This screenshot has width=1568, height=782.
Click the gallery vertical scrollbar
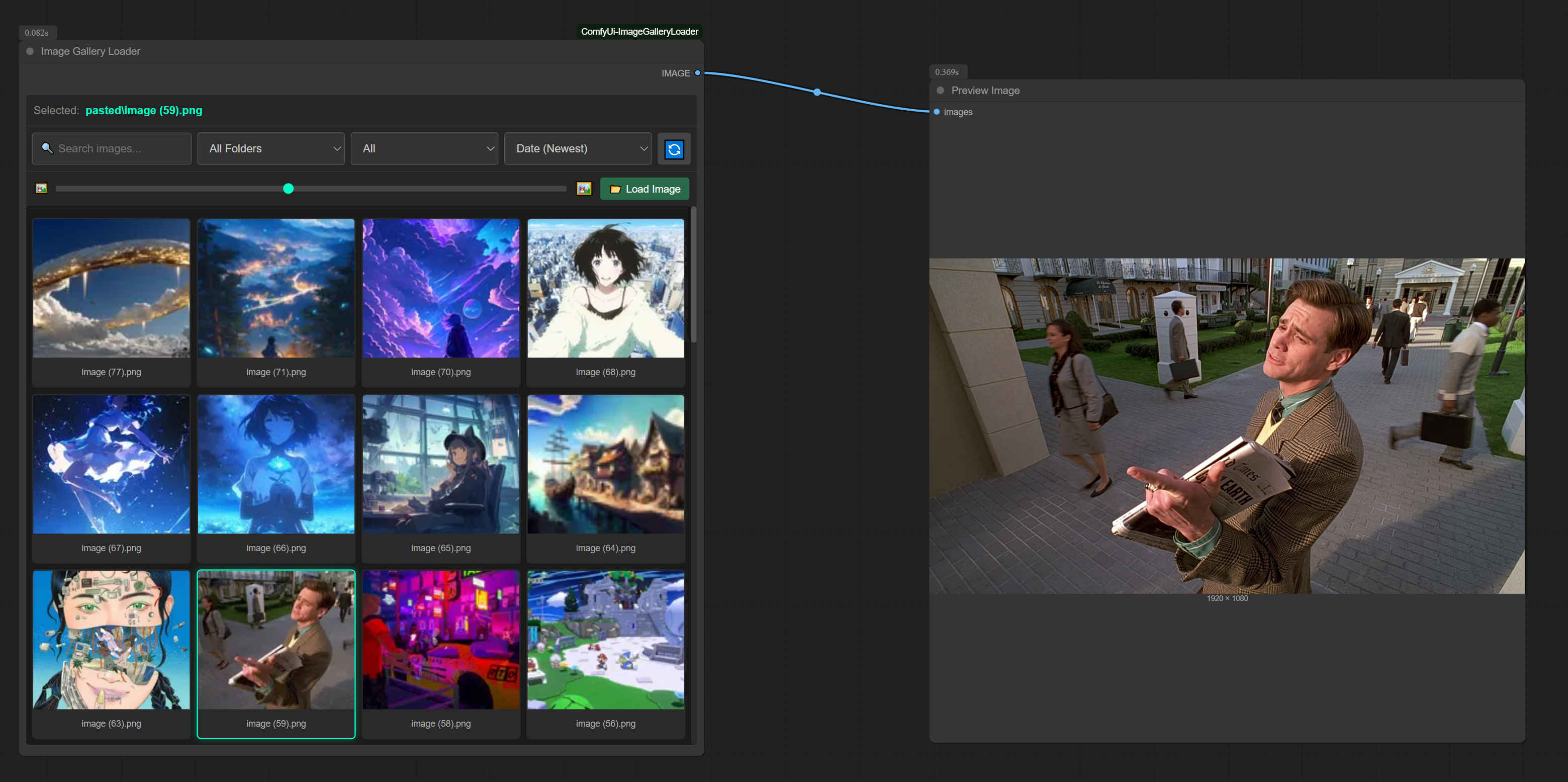(694, 275)
